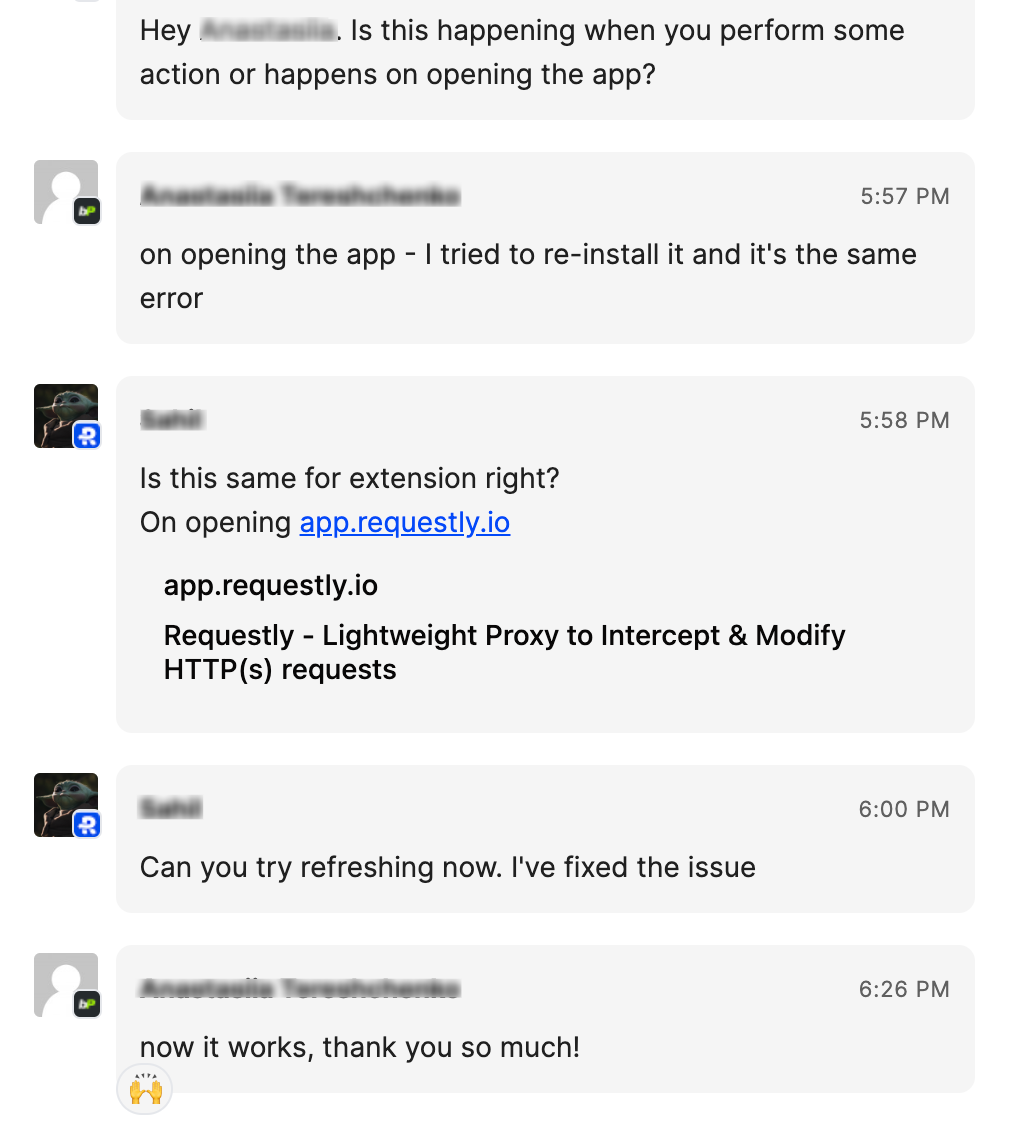Image resolution: width=1016 pixels, height=1138 pixels.
Task: Click the 5:57 PM timestamp
Action: [x=904, y=196]
